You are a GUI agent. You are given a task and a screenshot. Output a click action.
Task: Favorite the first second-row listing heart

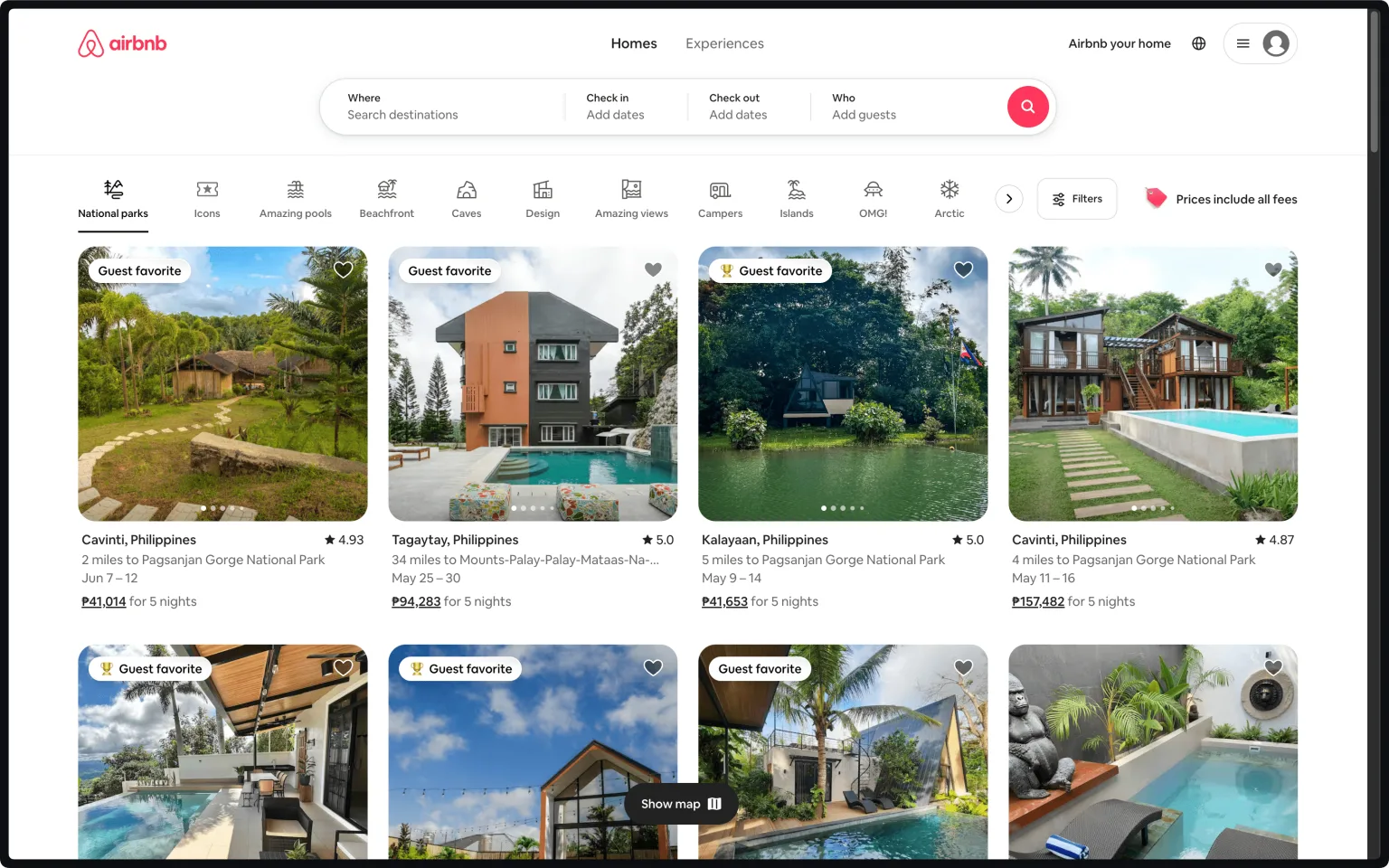344,667
